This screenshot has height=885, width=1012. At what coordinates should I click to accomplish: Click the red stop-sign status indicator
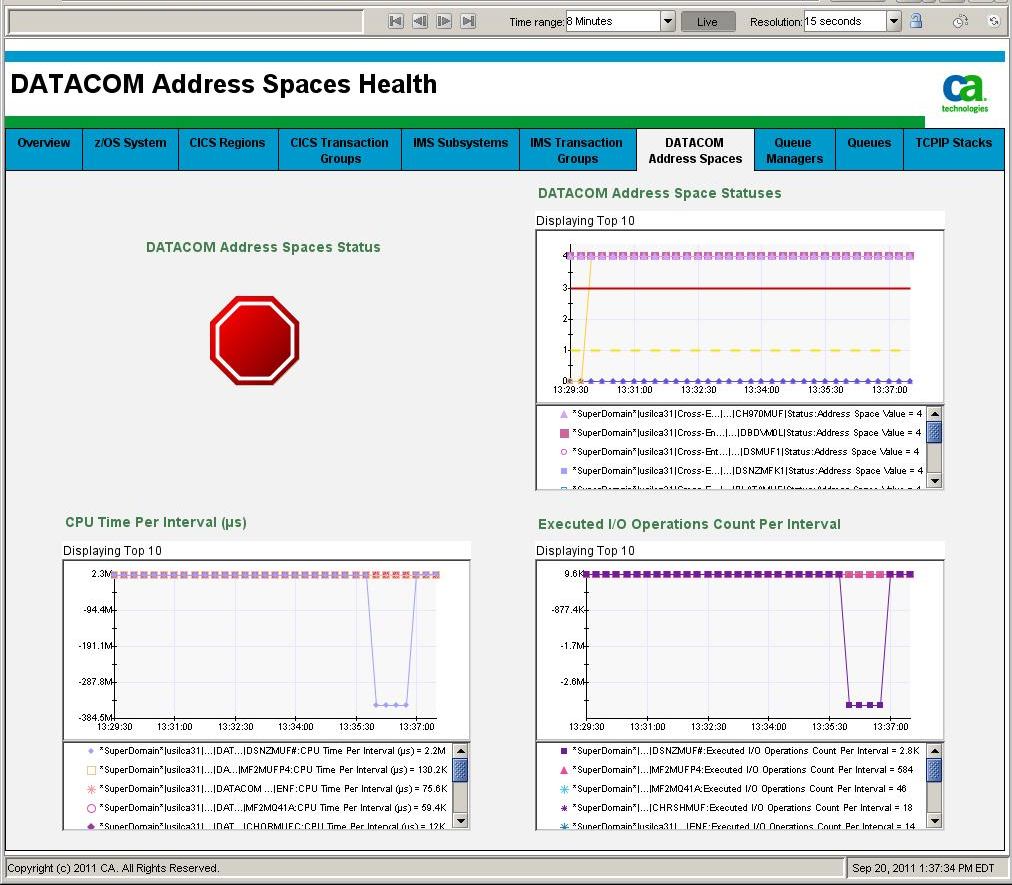[x=254, y=340]
